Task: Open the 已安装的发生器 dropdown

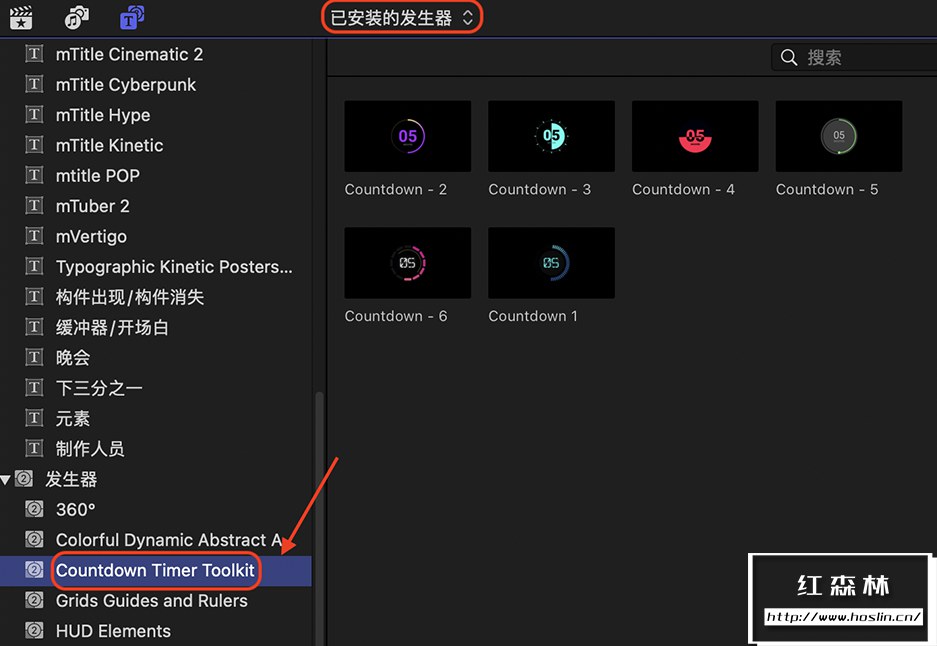Action: coord(402,18)
